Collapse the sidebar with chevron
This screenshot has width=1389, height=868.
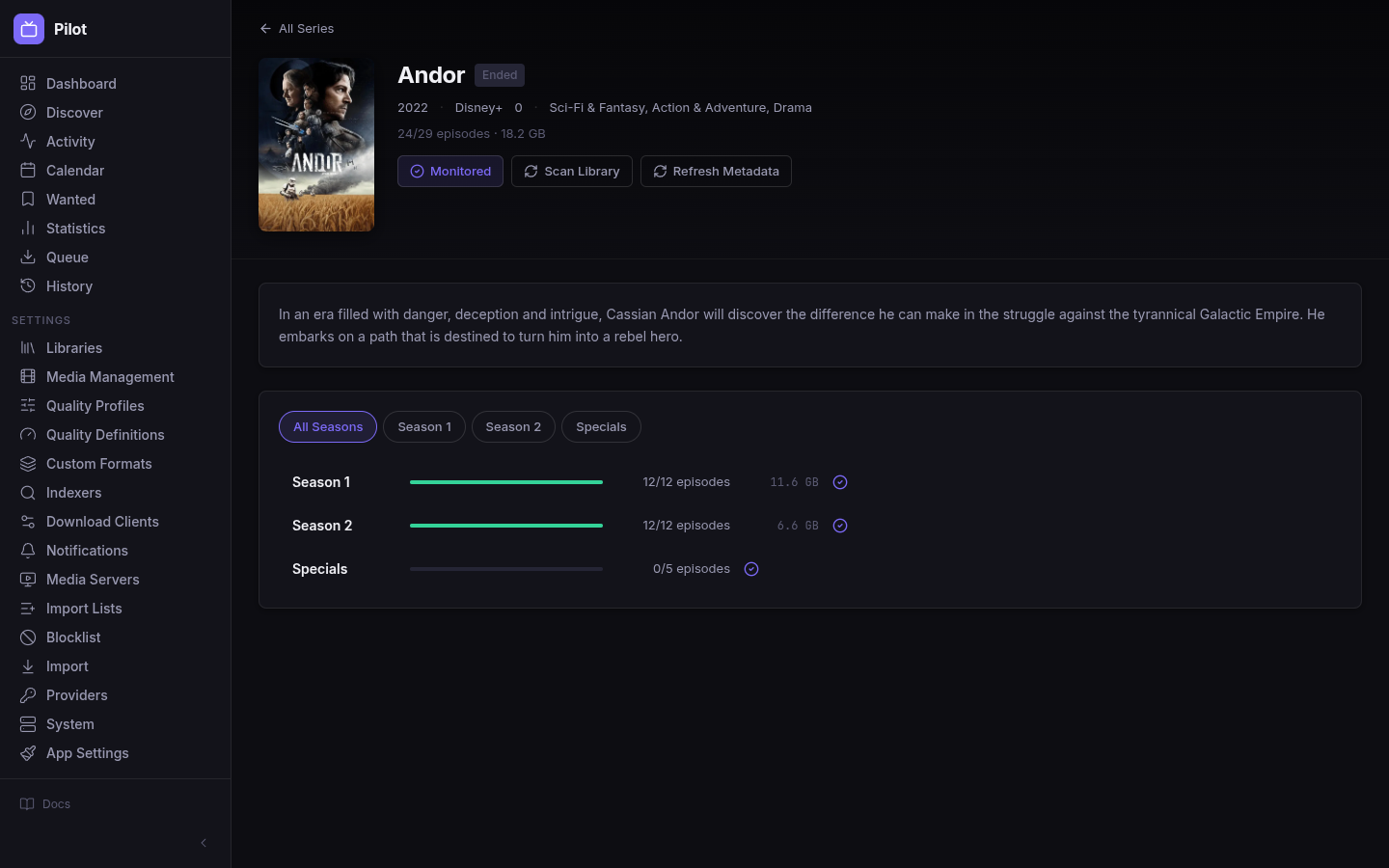pyautogui.click(x=204, y=843)
